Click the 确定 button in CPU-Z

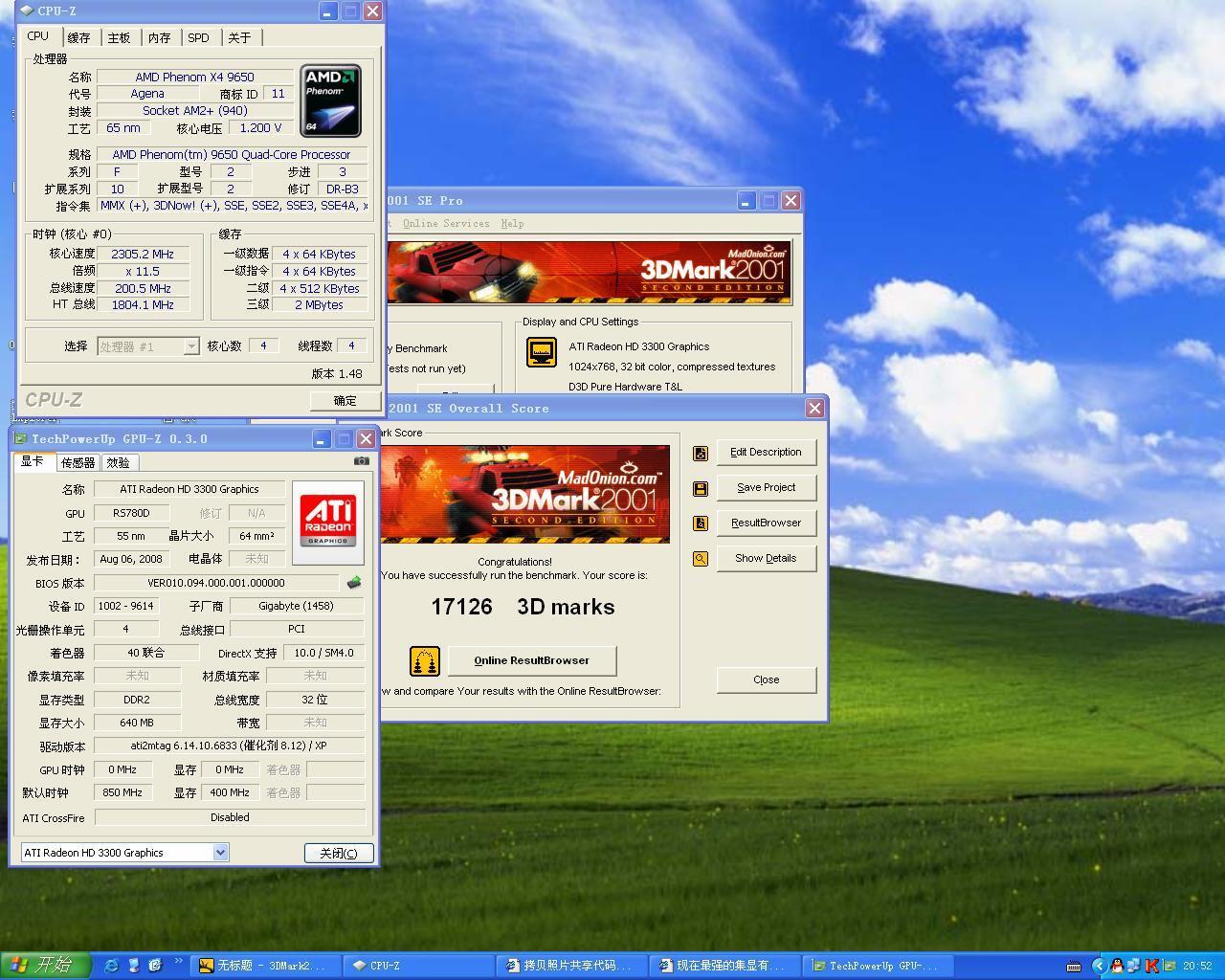click(x=345, y=401)
